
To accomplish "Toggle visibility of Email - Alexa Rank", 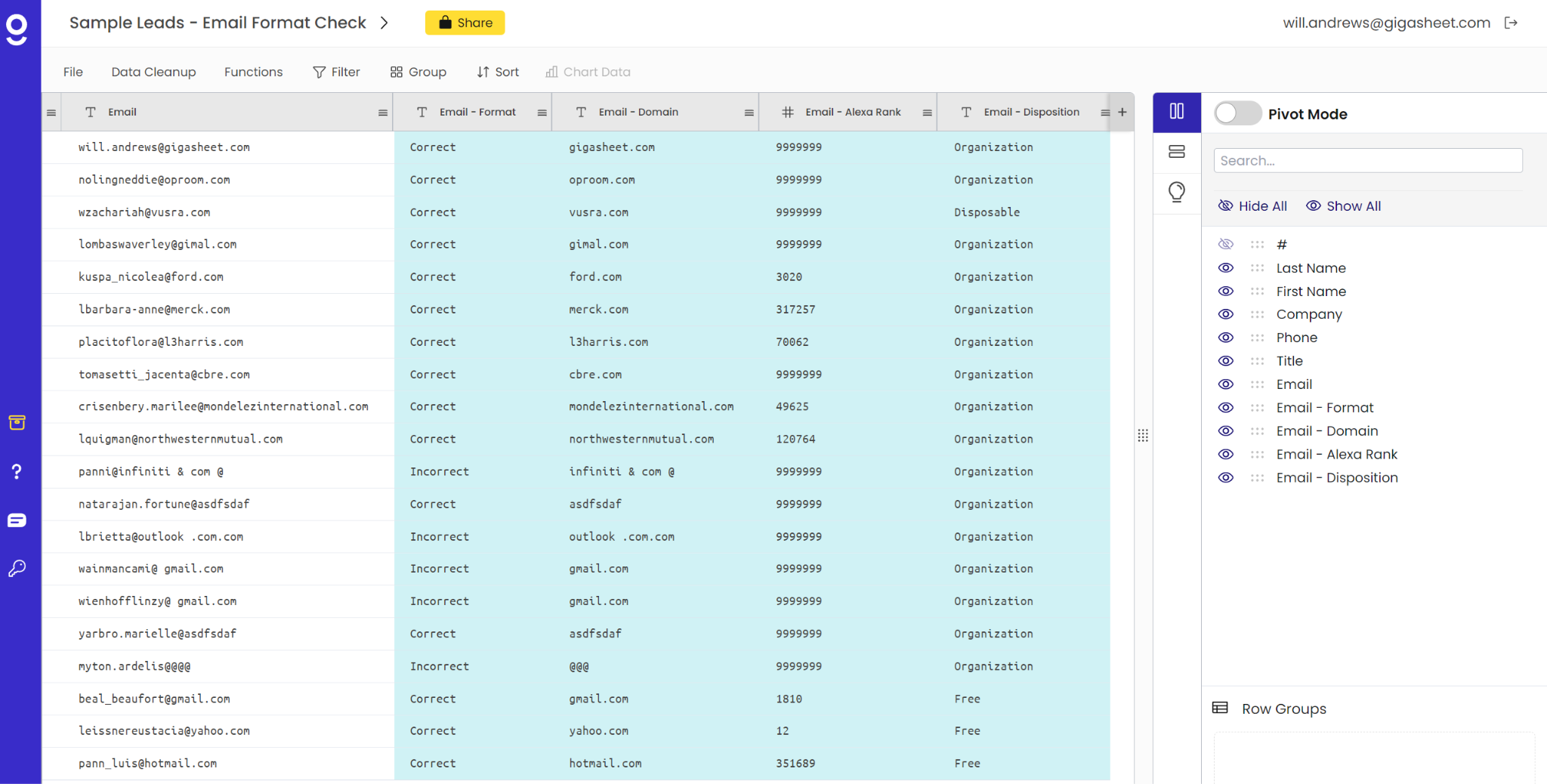I will coord(1226,455).
